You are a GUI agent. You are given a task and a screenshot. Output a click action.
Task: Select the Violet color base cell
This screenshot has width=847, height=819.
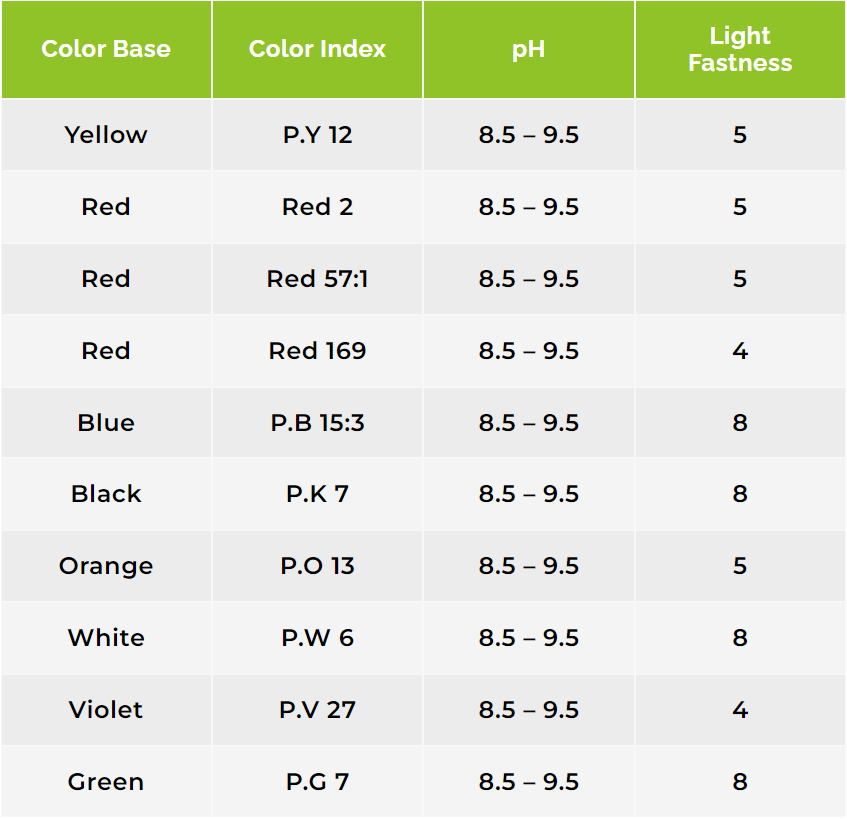pyautogui.click(x=106, y=710)
